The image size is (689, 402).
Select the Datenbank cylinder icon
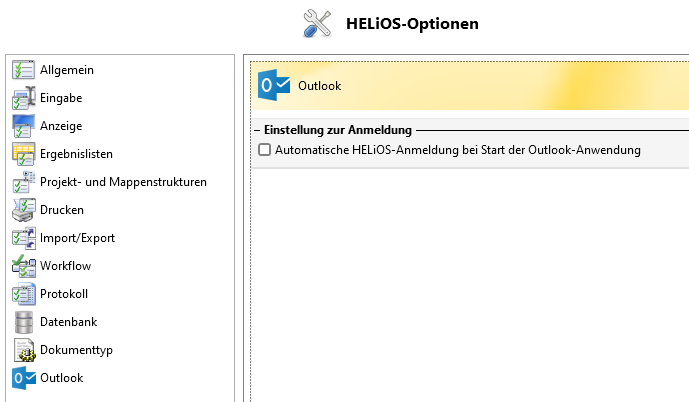pos(23,322)
